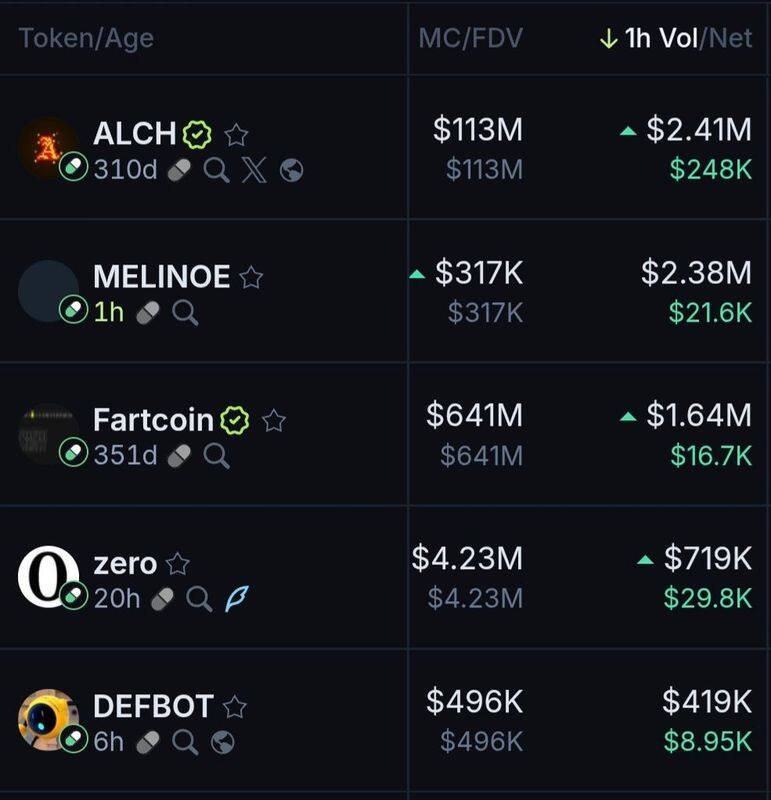Click the search icon under ALCH
Viewport: 771px width, 800px height.
coord(216,170)
